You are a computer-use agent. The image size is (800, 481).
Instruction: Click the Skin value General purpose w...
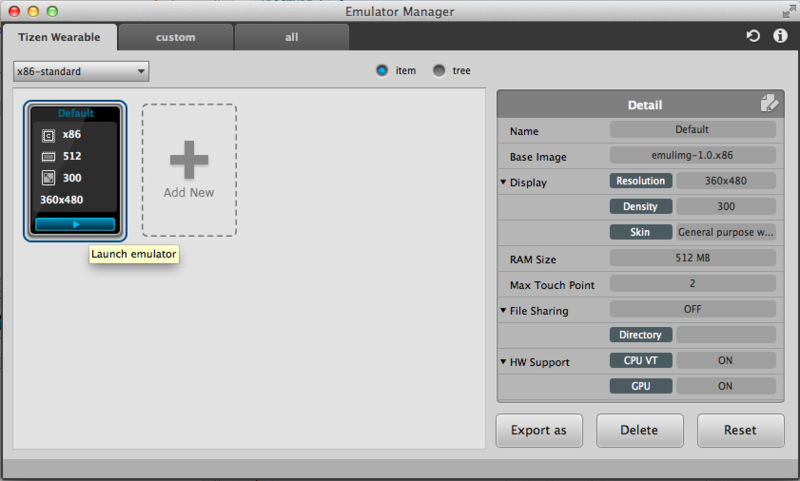coord(726,232)
